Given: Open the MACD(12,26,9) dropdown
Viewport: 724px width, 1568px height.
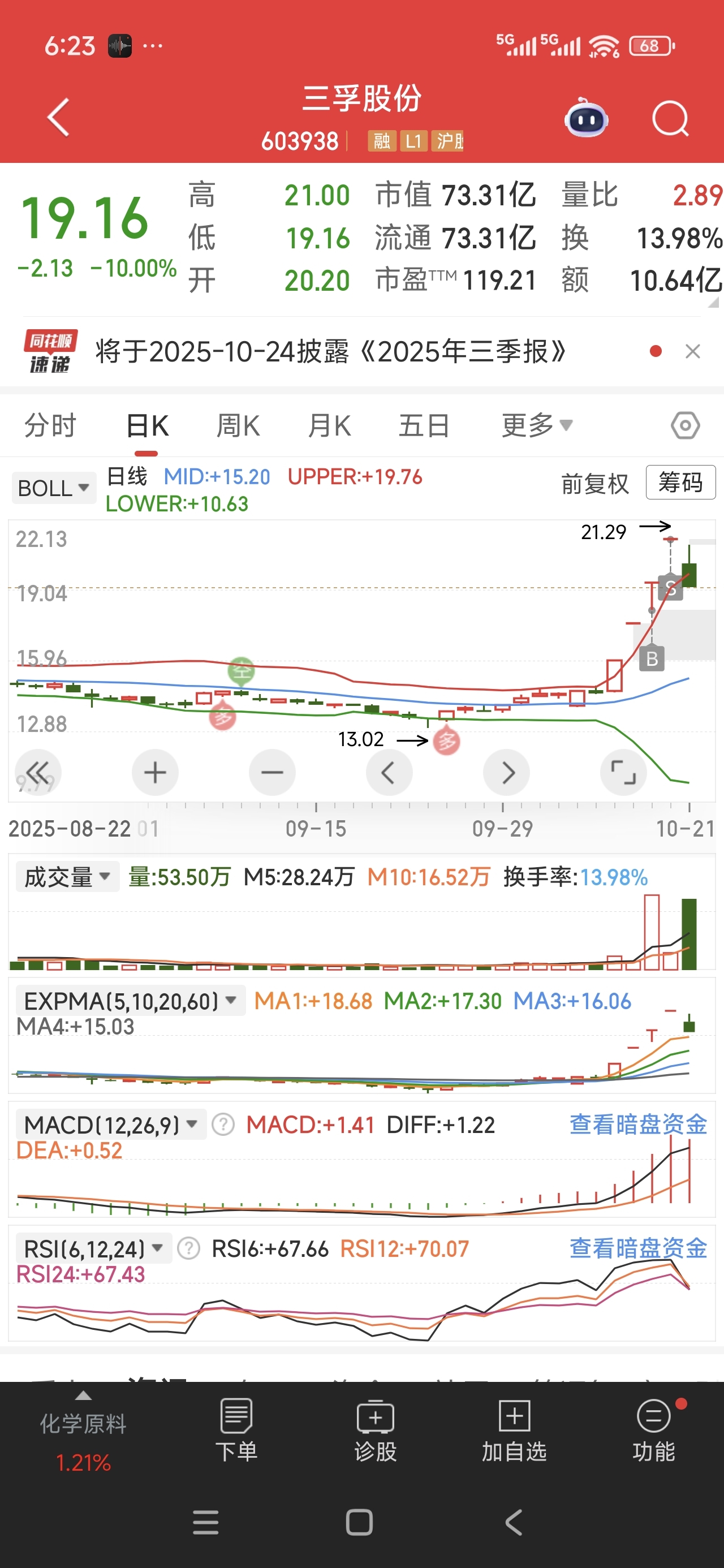Looking at the screenshot, I should click(x=111, y=1125).
